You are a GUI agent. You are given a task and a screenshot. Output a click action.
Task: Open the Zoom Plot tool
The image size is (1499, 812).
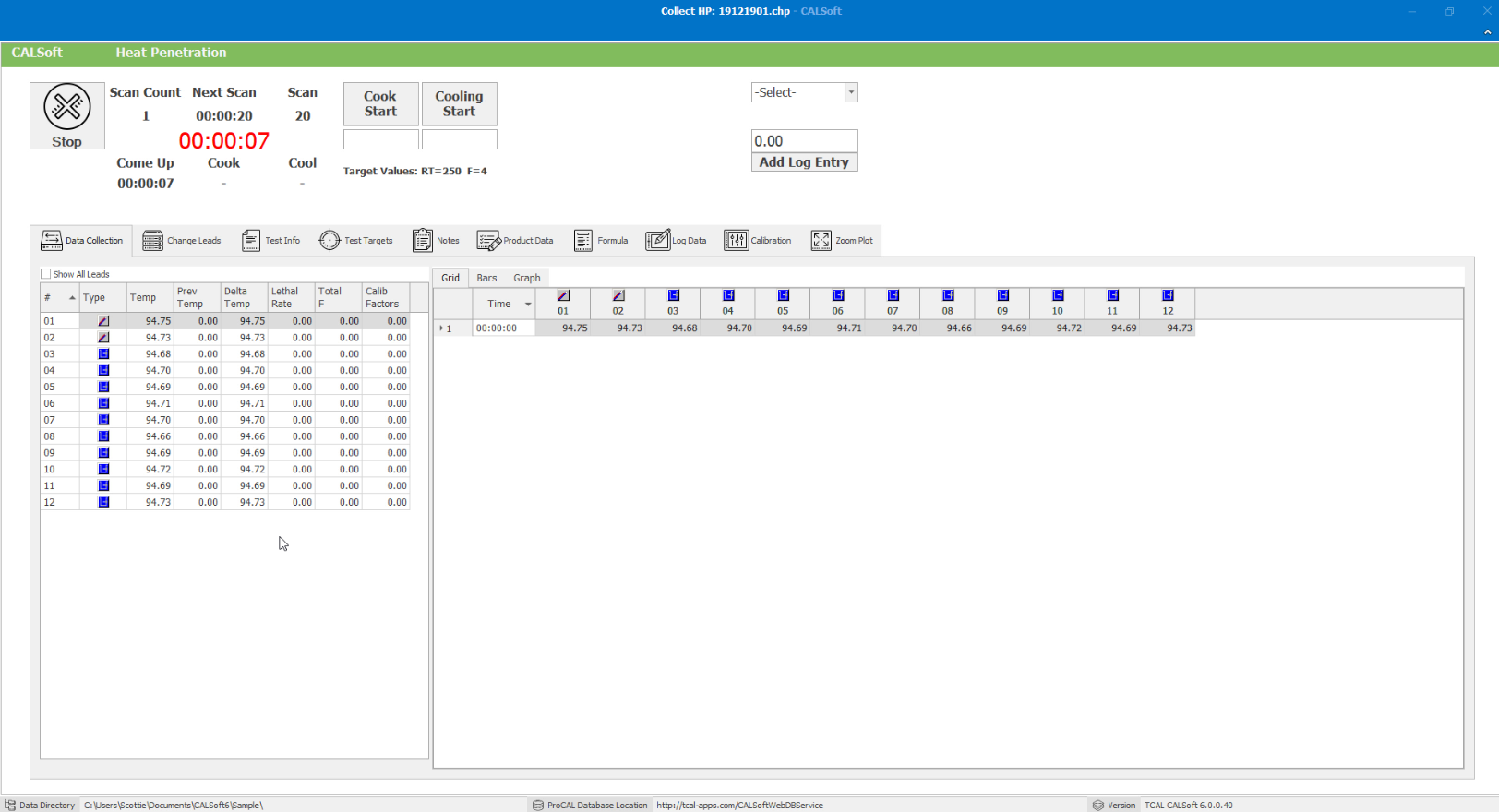click(841, 241)
